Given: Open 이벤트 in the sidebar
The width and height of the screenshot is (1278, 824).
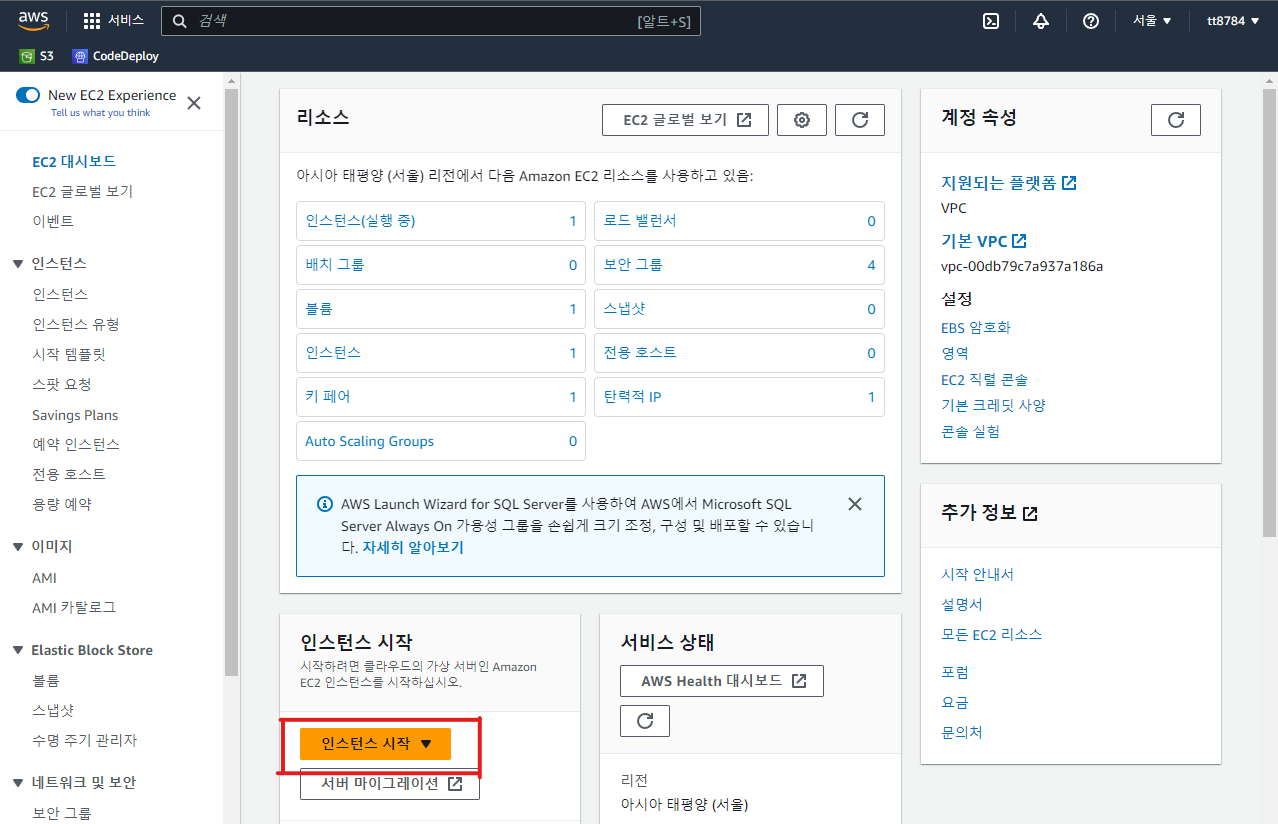Looking at the screenshot, I should point(53,221).
